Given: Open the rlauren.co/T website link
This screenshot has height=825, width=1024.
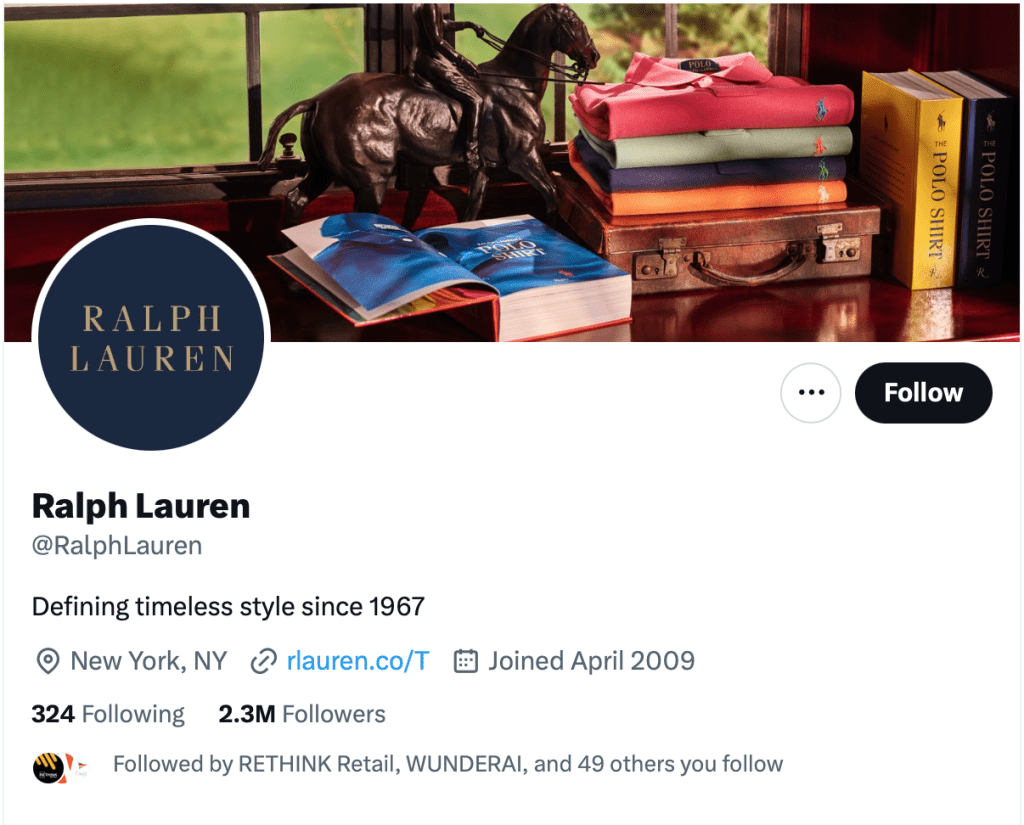Looking at the screenshot, I should (358, 661).
